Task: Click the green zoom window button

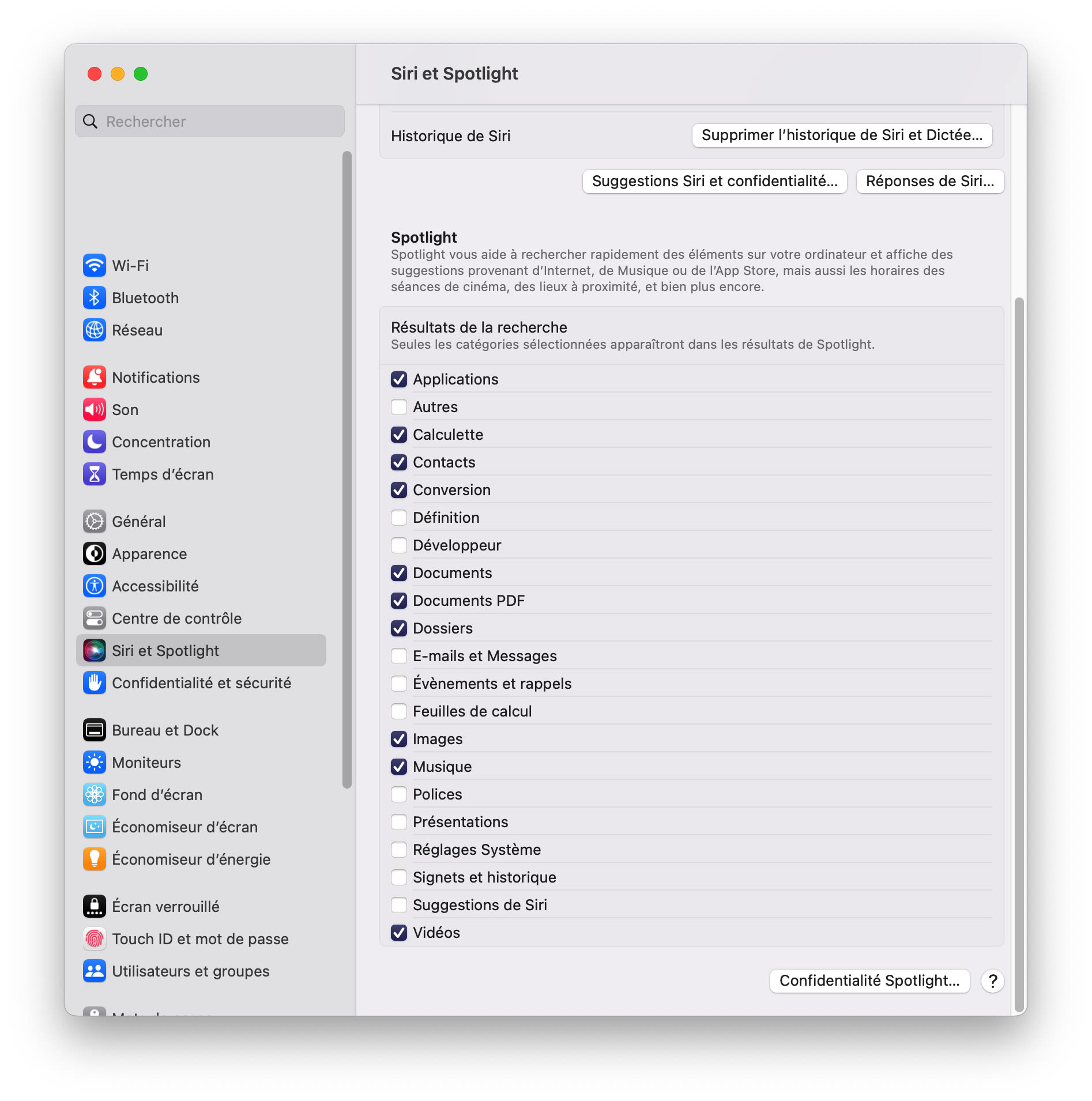Action: [141, 74]
